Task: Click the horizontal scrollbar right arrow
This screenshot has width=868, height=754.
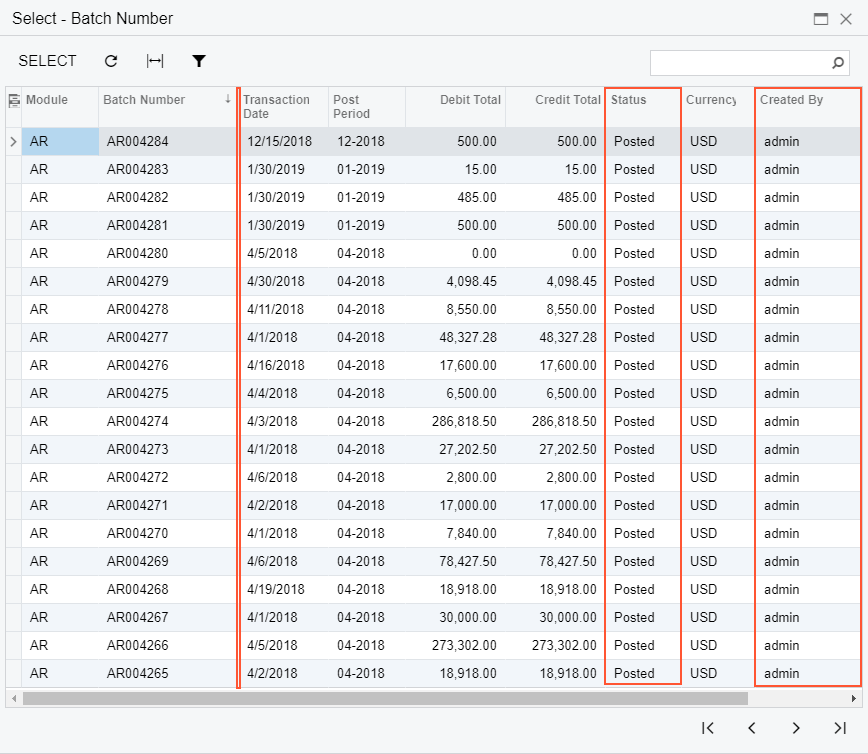Action: pyautogui.click(x=854, y=698)
